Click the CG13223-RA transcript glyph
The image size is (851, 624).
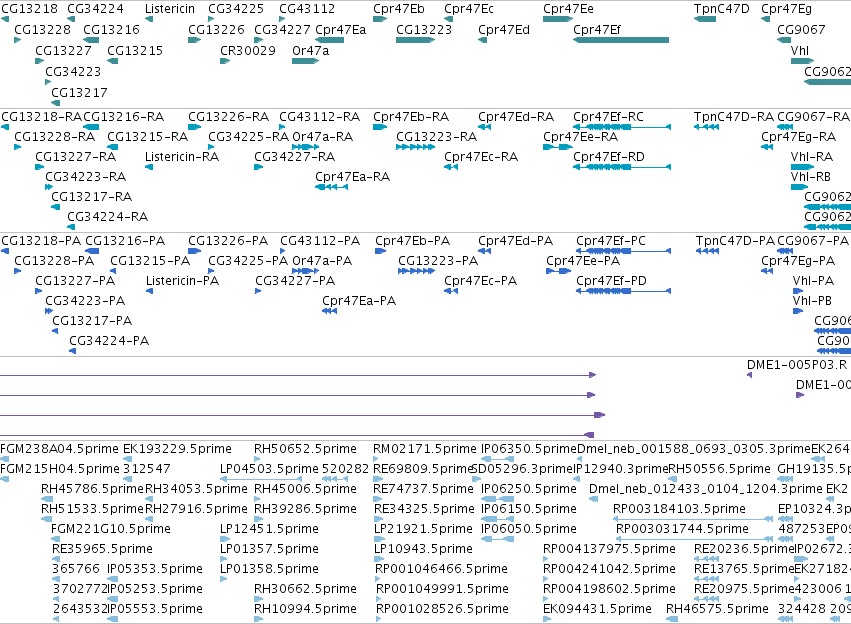pos(415,147)
